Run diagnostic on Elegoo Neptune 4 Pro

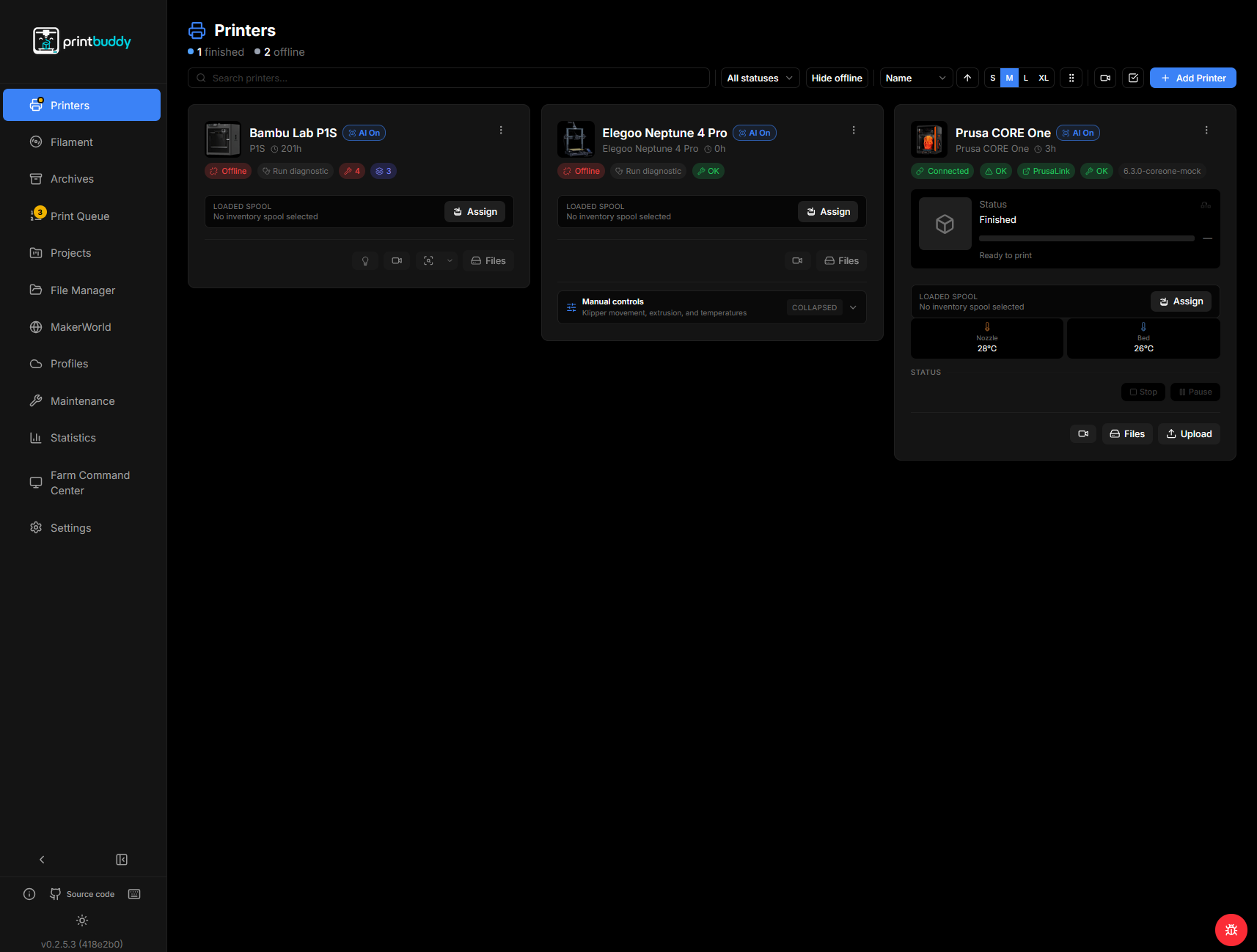(648, 171)
